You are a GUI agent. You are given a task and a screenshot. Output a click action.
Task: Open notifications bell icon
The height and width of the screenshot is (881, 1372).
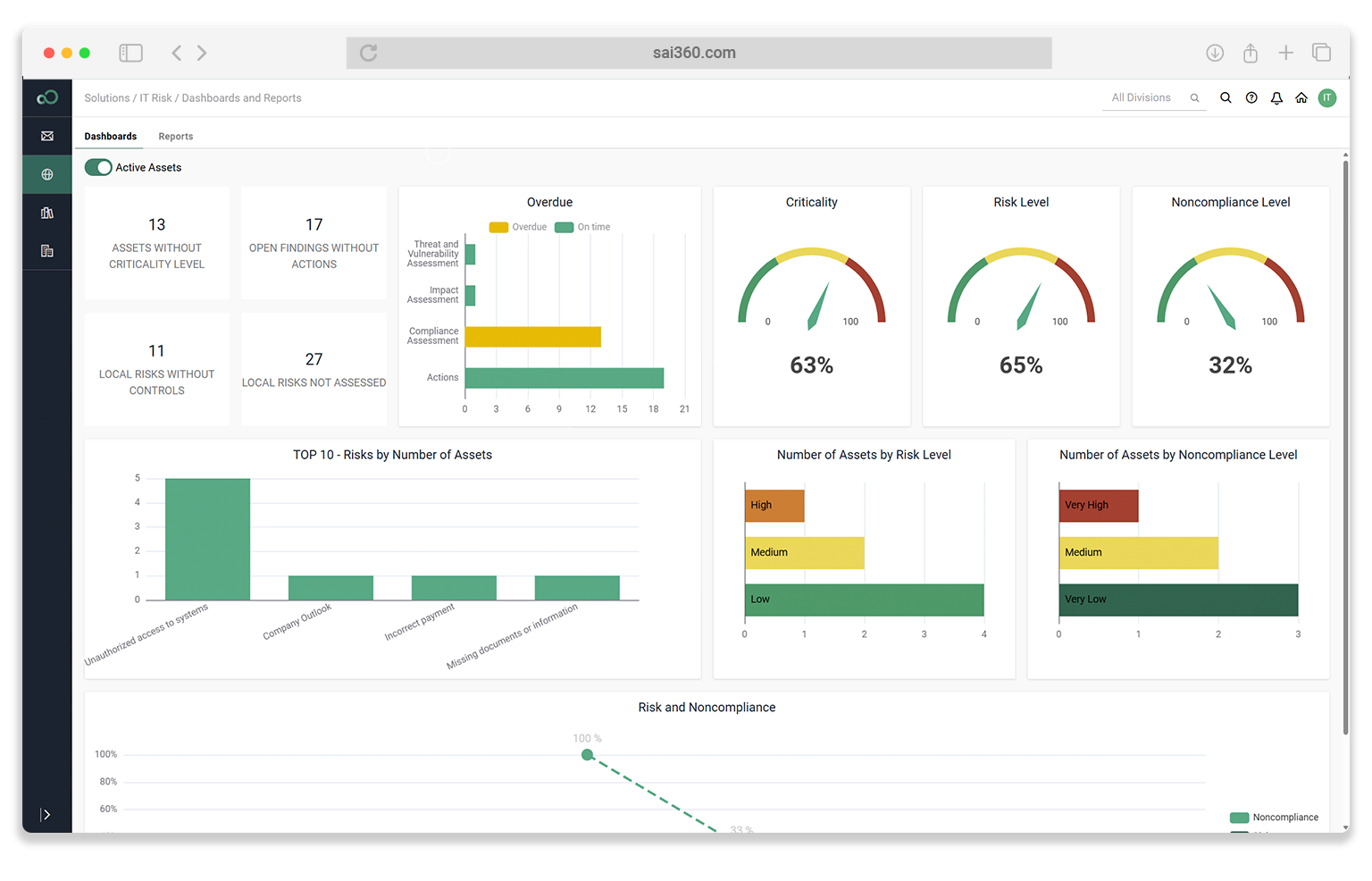pyautogui.click(x=1276, y=98)
